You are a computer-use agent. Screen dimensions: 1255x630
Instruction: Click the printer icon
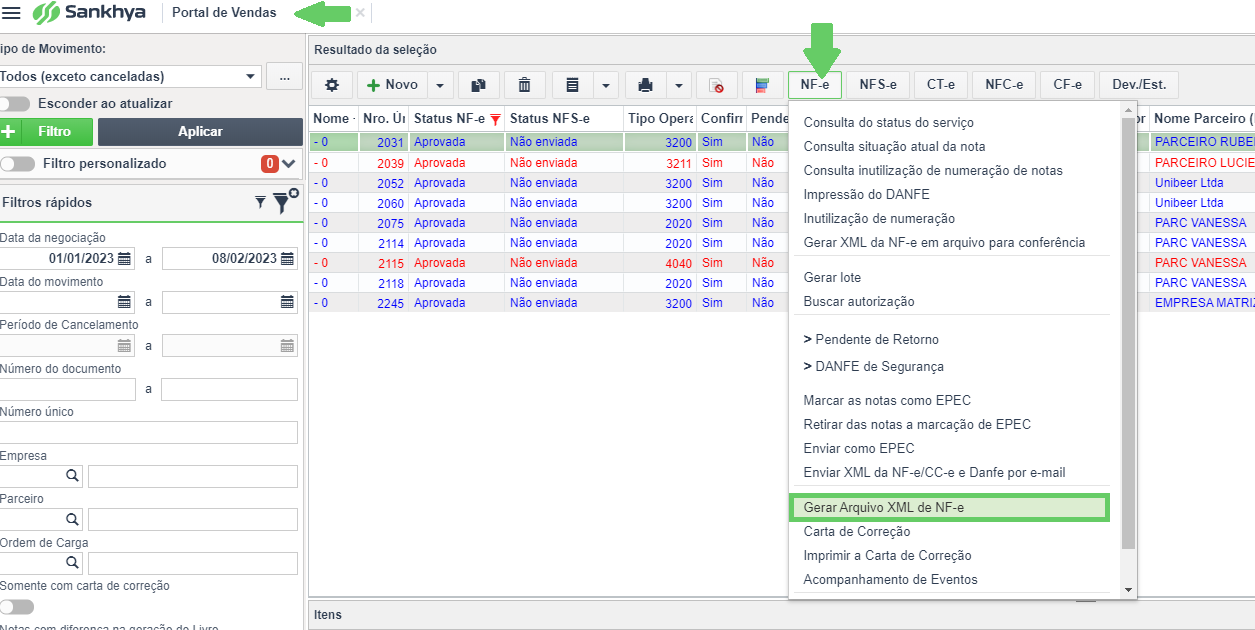coord(646,85)
